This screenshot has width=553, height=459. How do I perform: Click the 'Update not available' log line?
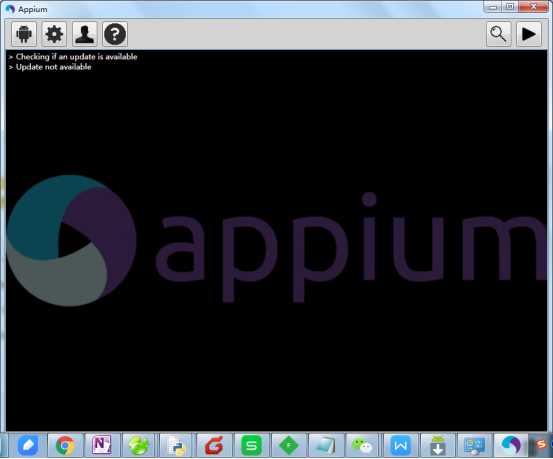(x=54, y=67)
